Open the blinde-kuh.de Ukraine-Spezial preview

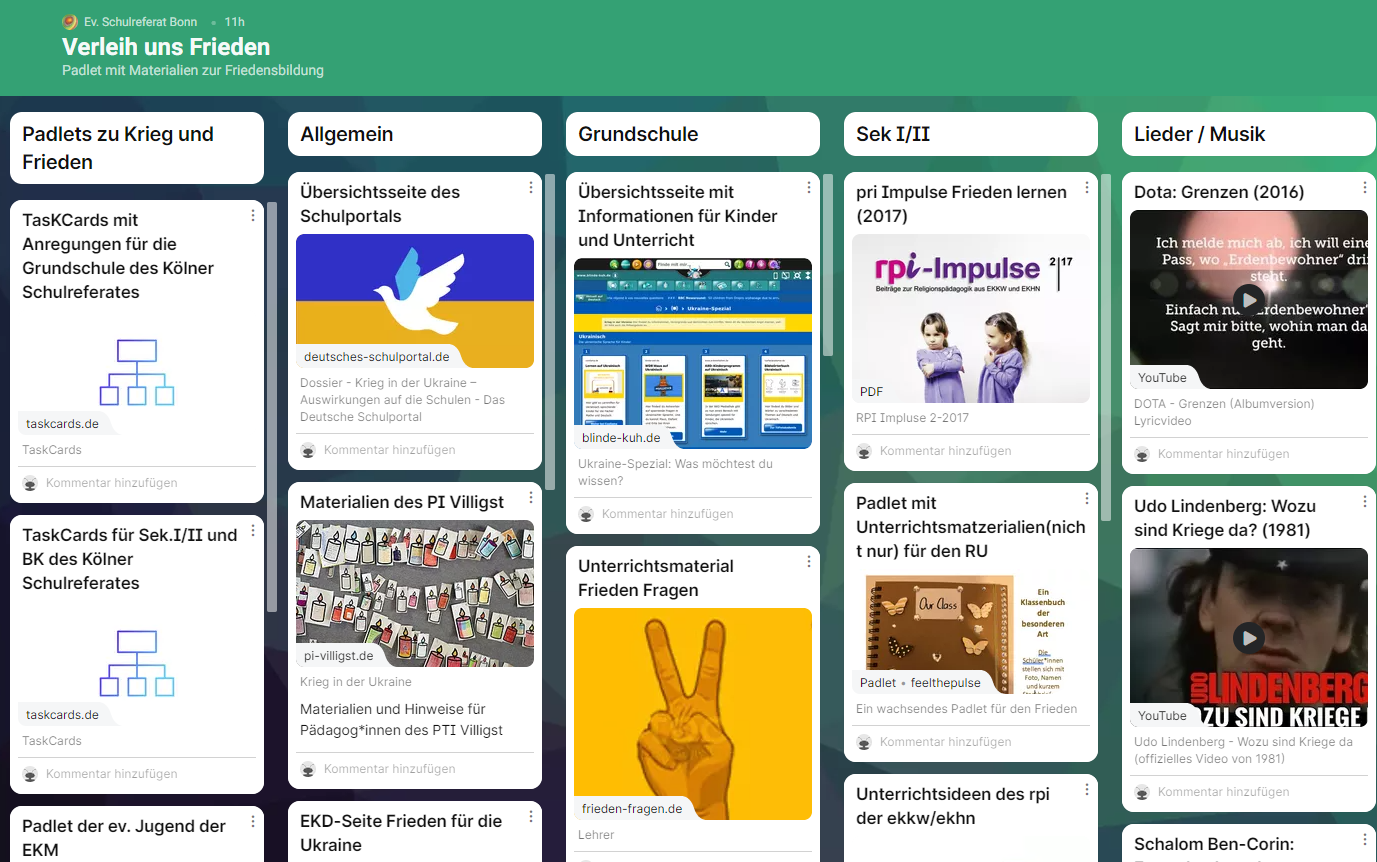click(x=693, y=353)
